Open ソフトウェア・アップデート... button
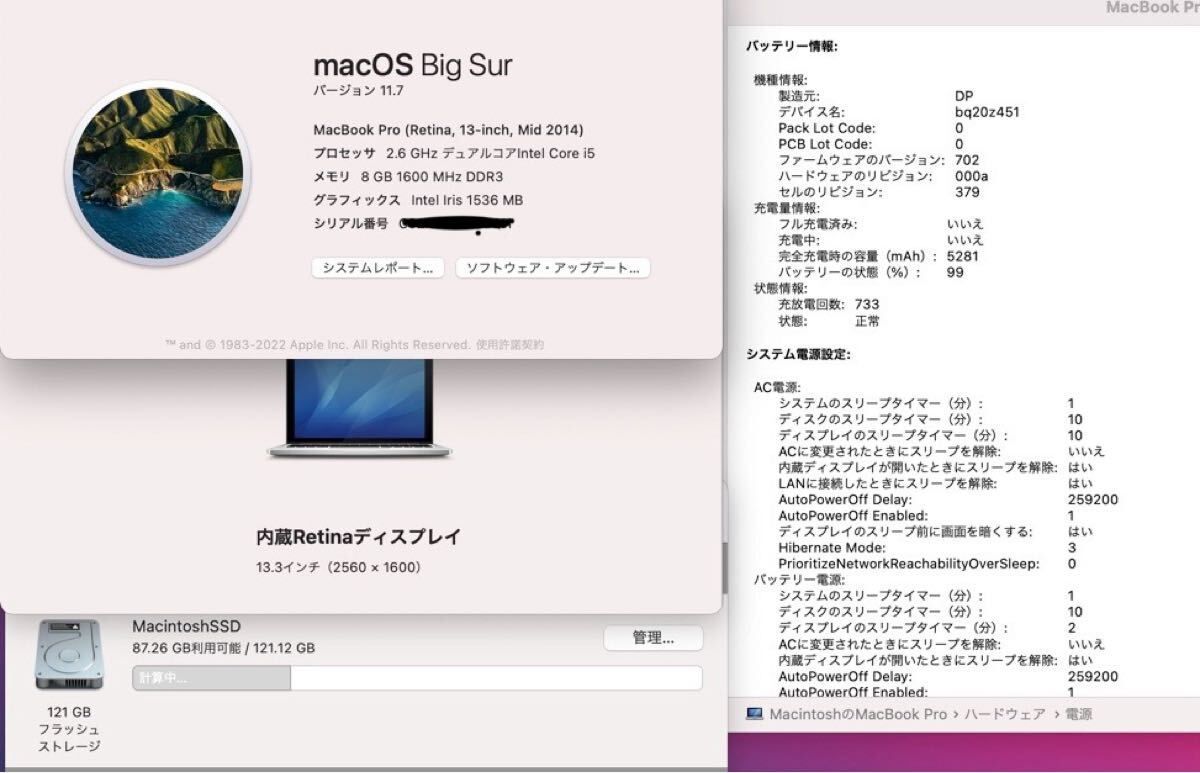This screenshot has height=773, width=1200. 553,268
